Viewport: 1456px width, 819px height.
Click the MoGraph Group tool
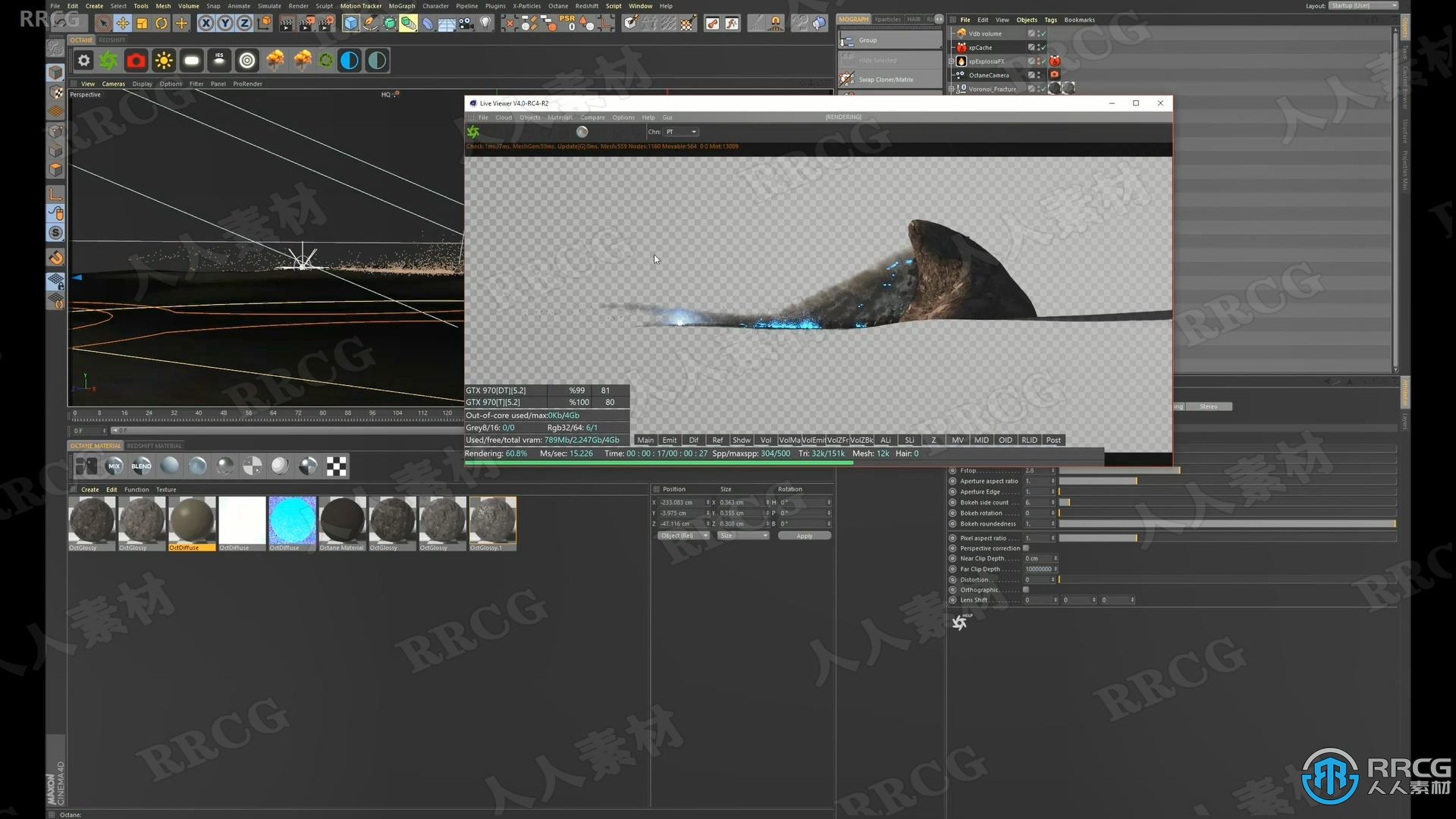890,39
